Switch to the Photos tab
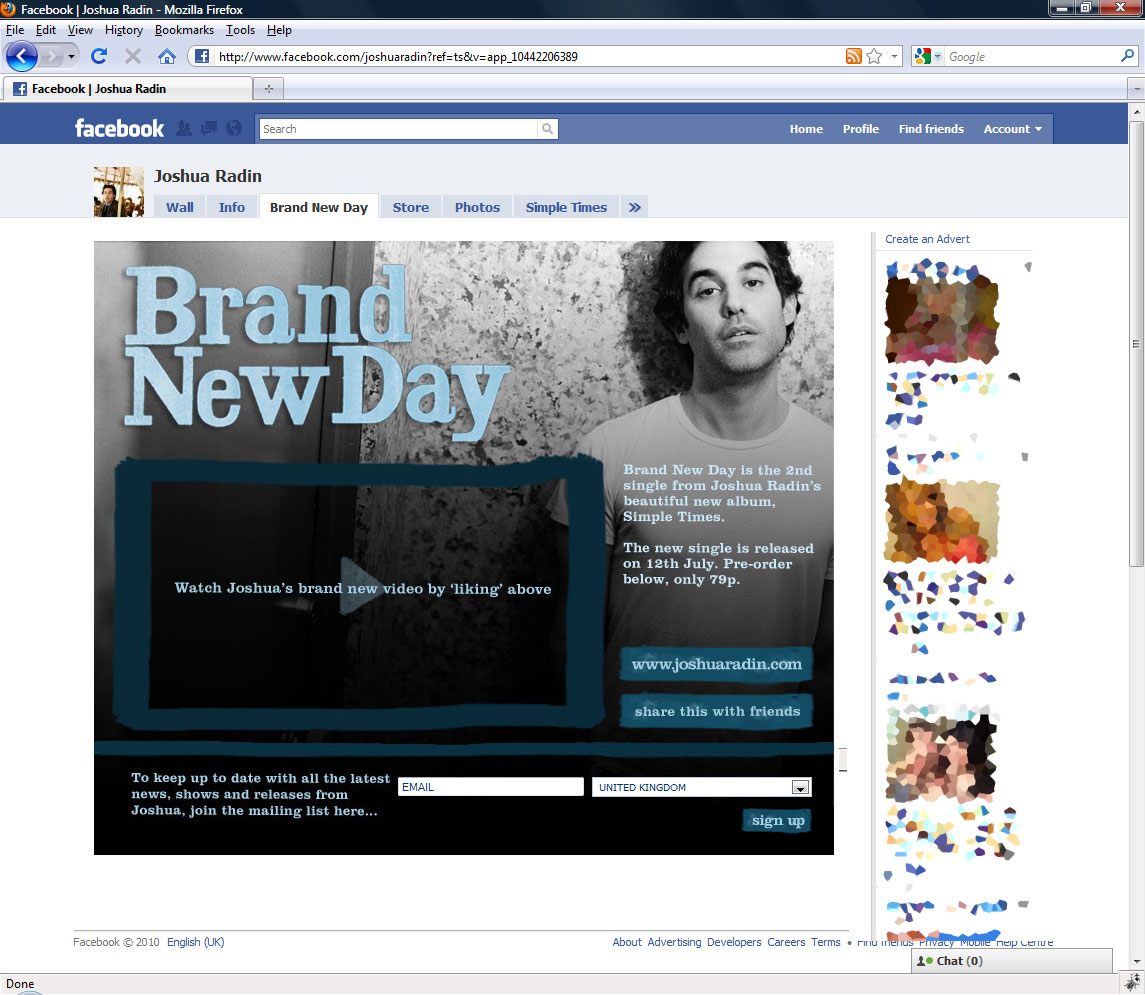The width and height of the screenshot is (1145, 995). tap(478, 207)
